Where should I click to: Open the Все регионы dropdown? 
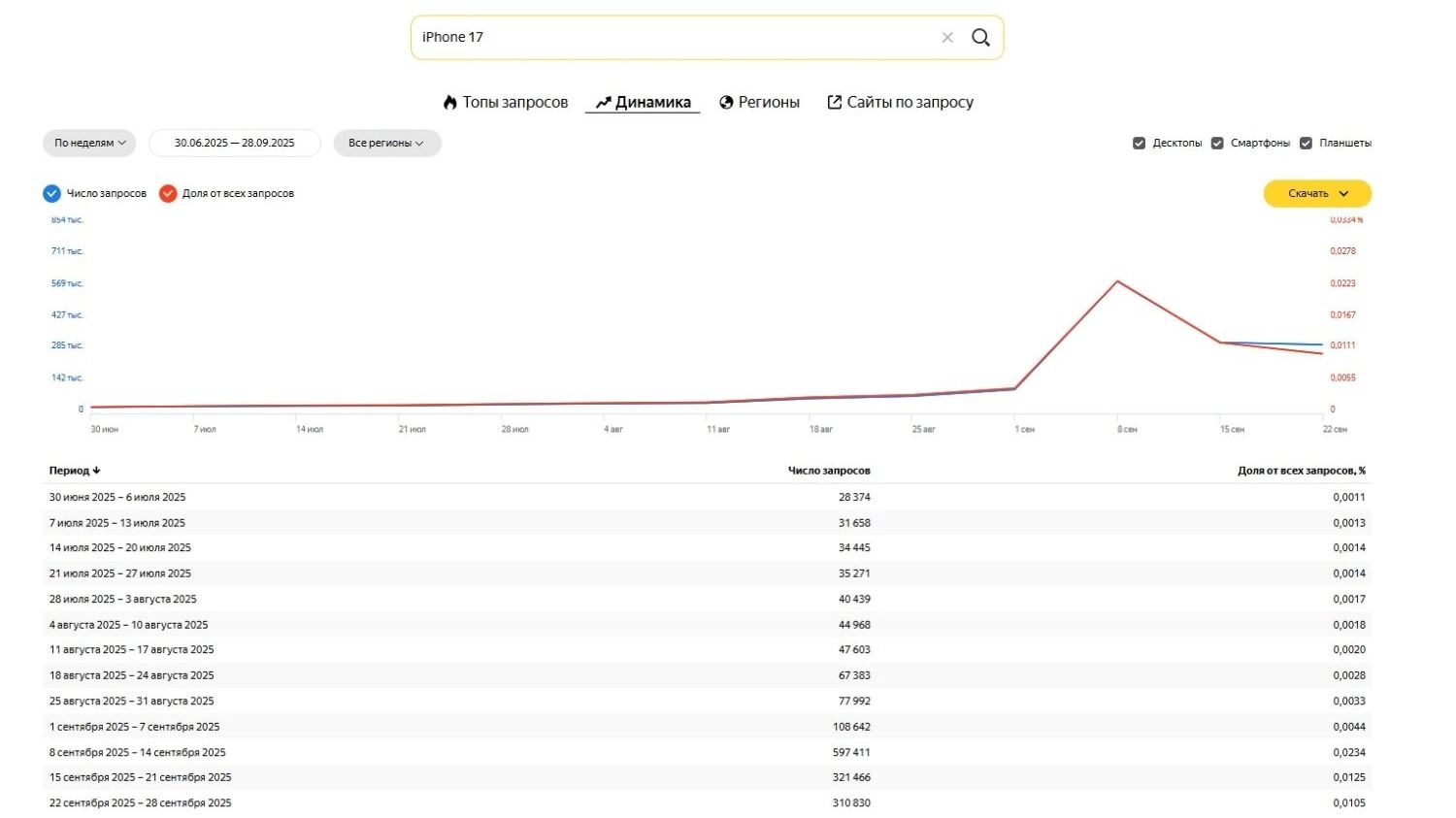point(386,143)
